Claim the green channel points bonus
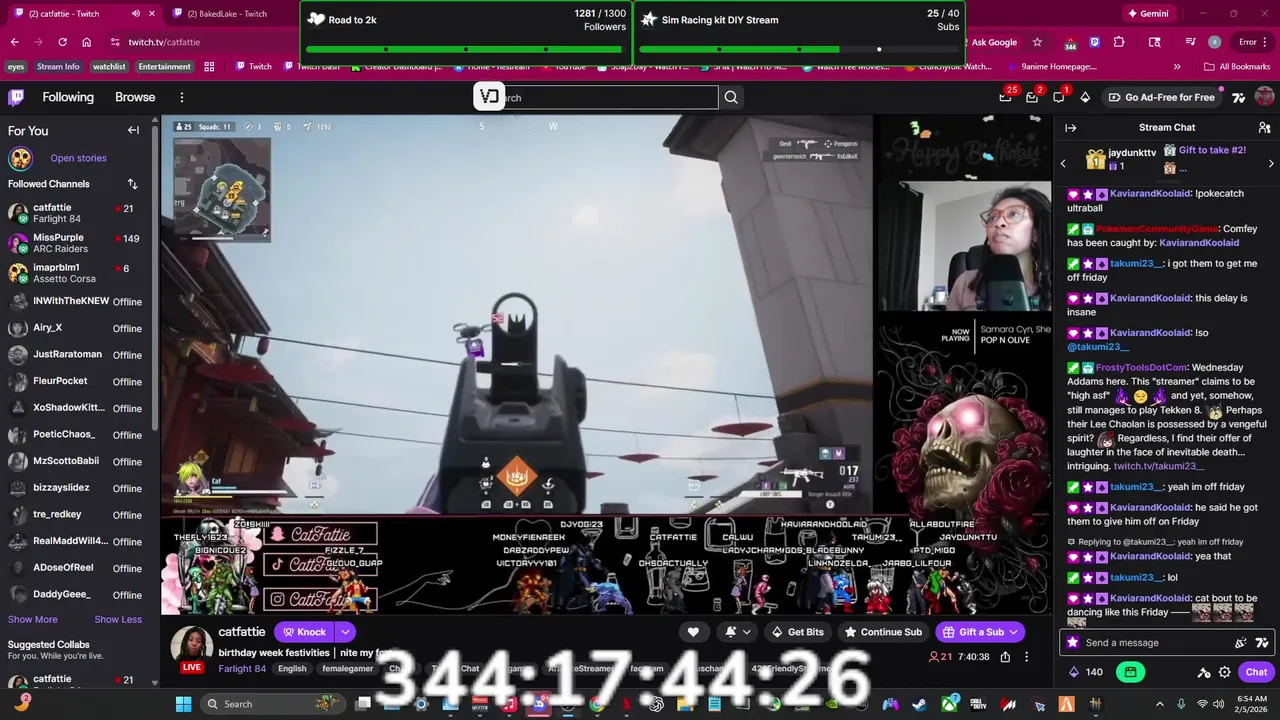Screen dimensions: 1280x720 click(1131, 672)
